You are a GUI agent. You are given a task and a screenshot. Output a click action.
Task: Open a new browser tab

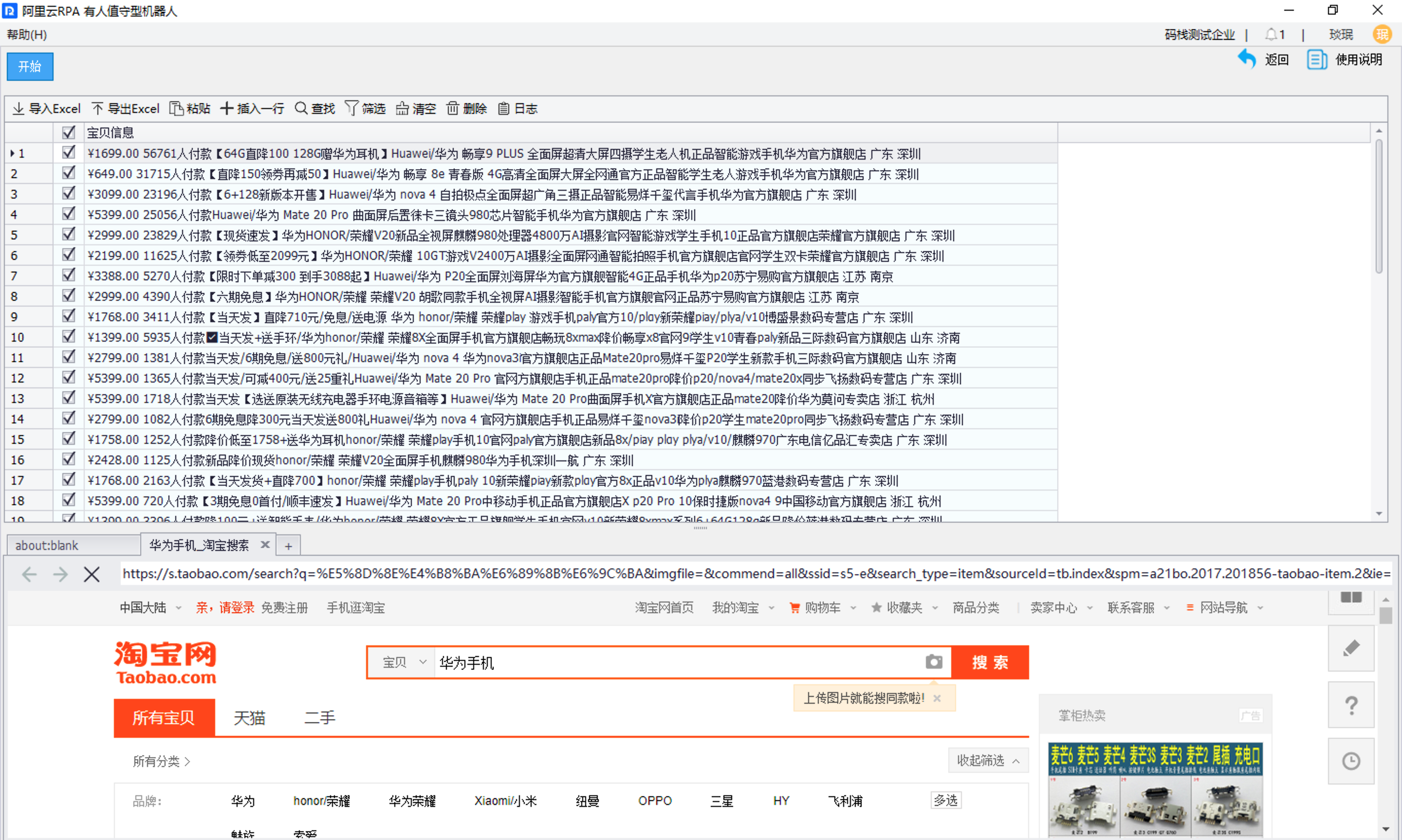pyautogui.click(x=289, y=546)
